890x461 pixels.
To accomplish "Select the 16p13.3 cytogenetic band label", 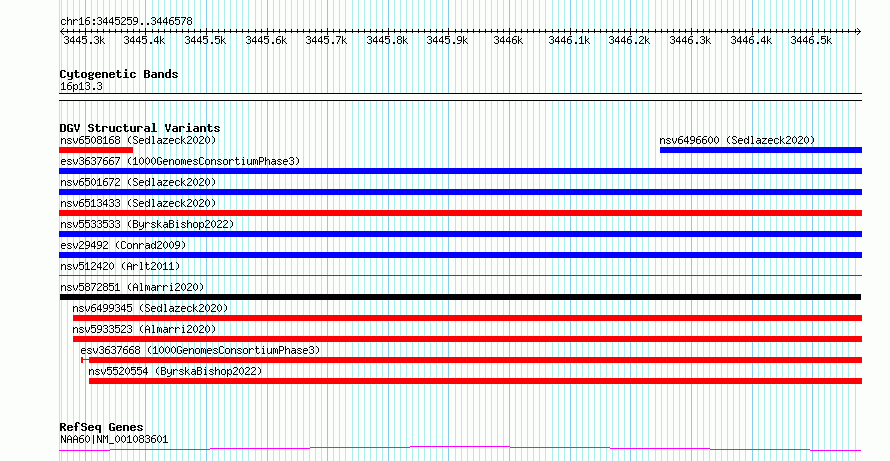I will 81,87.
